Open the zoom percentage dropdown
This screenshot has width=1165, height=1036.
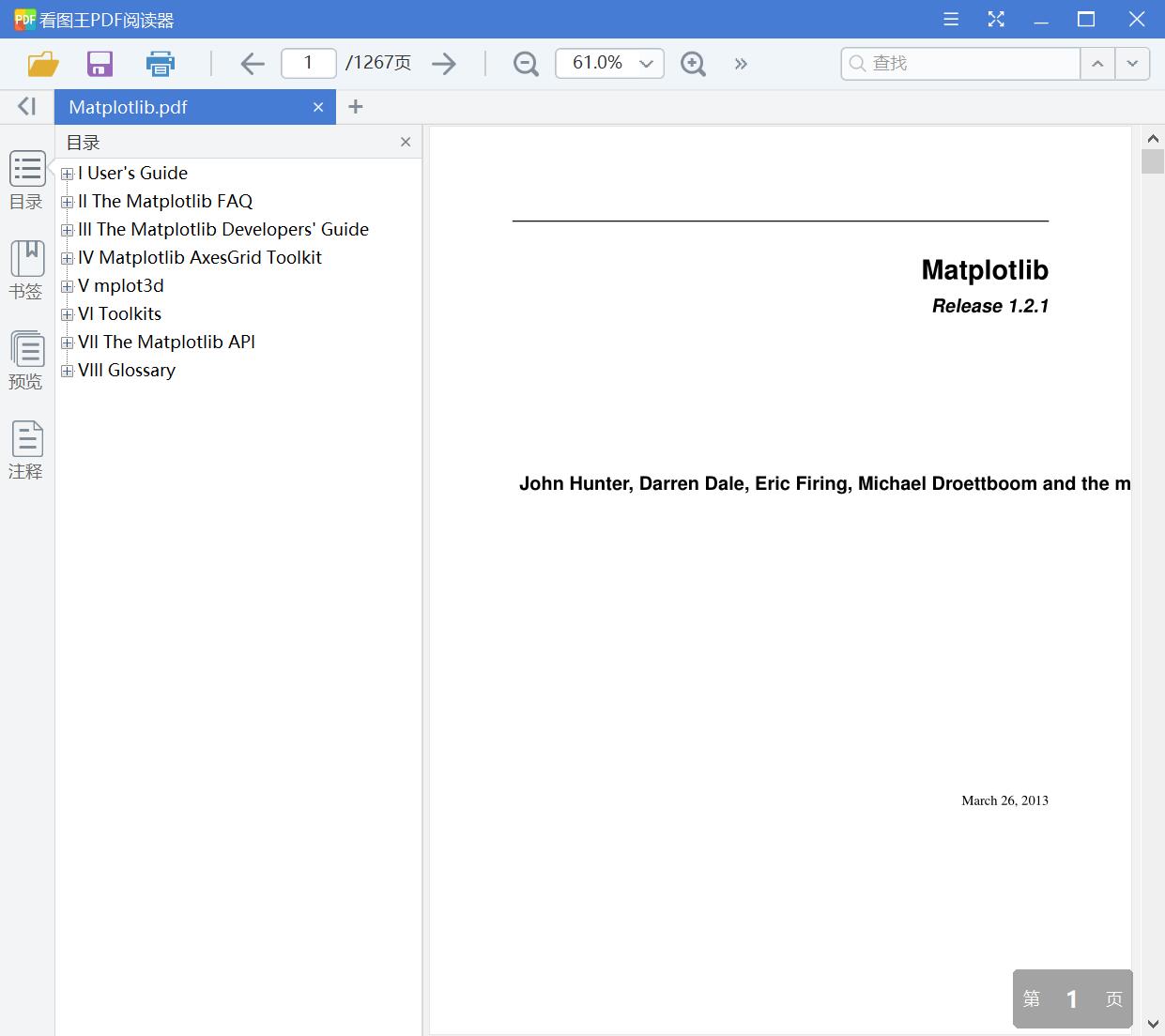pyautogui.click(x=645, y=63)
